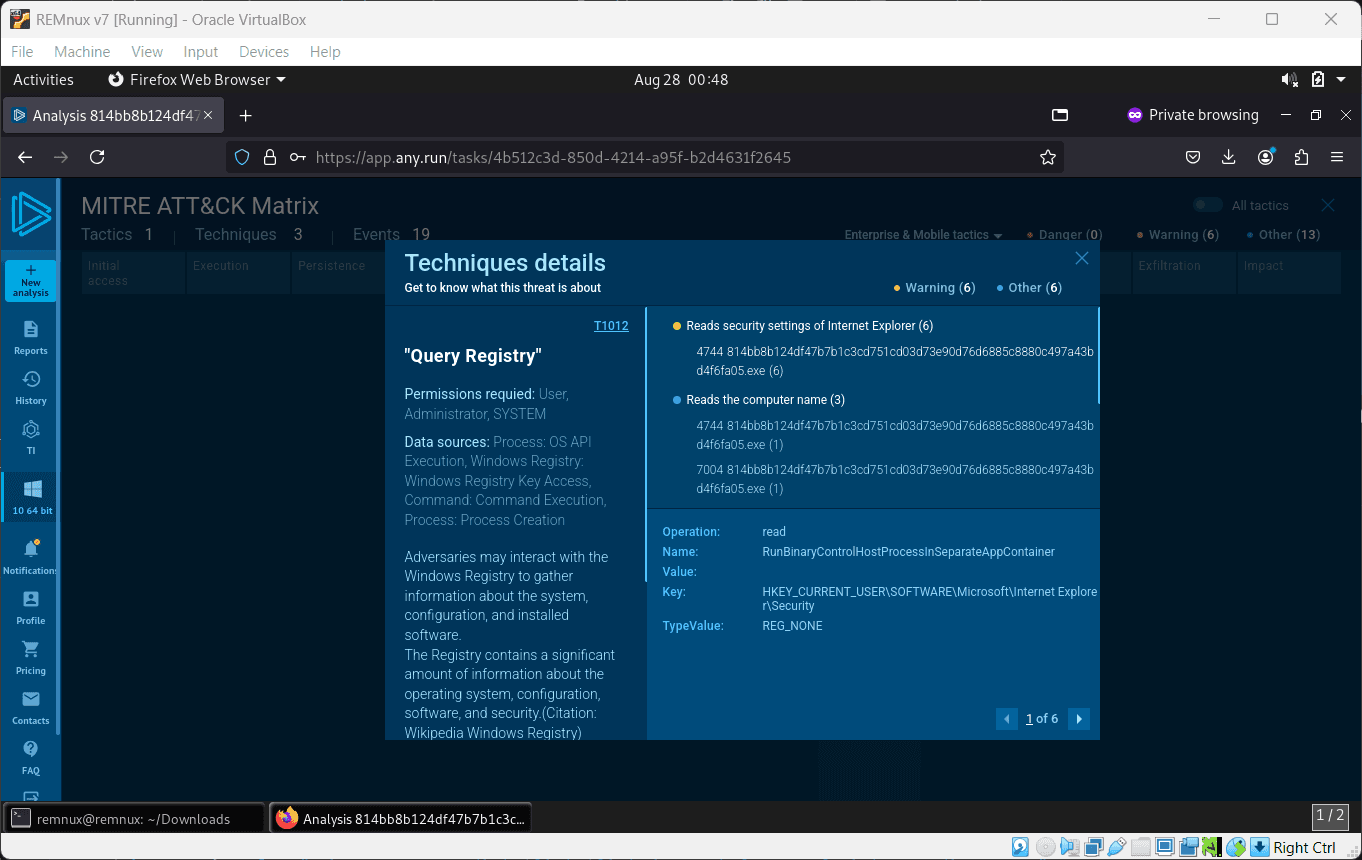Go to next event page arrow
1362x860 pixels.
tap(1078, 719)
